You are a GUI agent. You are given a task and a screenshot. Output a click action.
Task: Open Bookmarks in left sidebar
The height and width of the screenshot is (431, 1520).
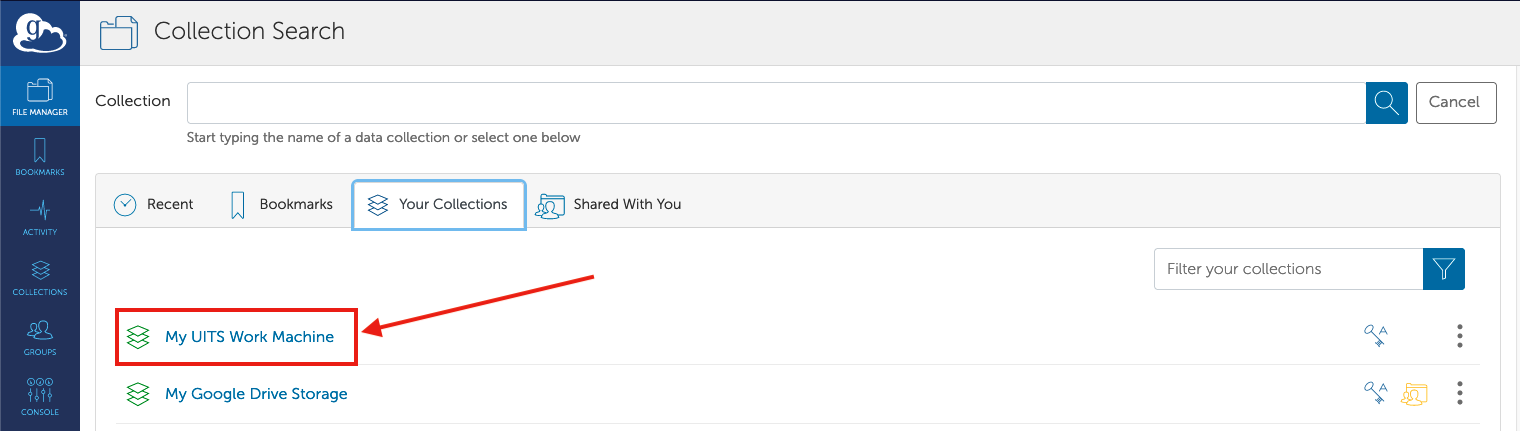[40, 157]
